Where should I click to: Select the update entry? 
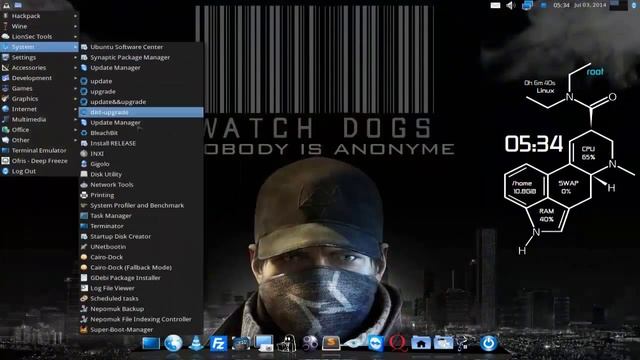(x=141, y=81)
